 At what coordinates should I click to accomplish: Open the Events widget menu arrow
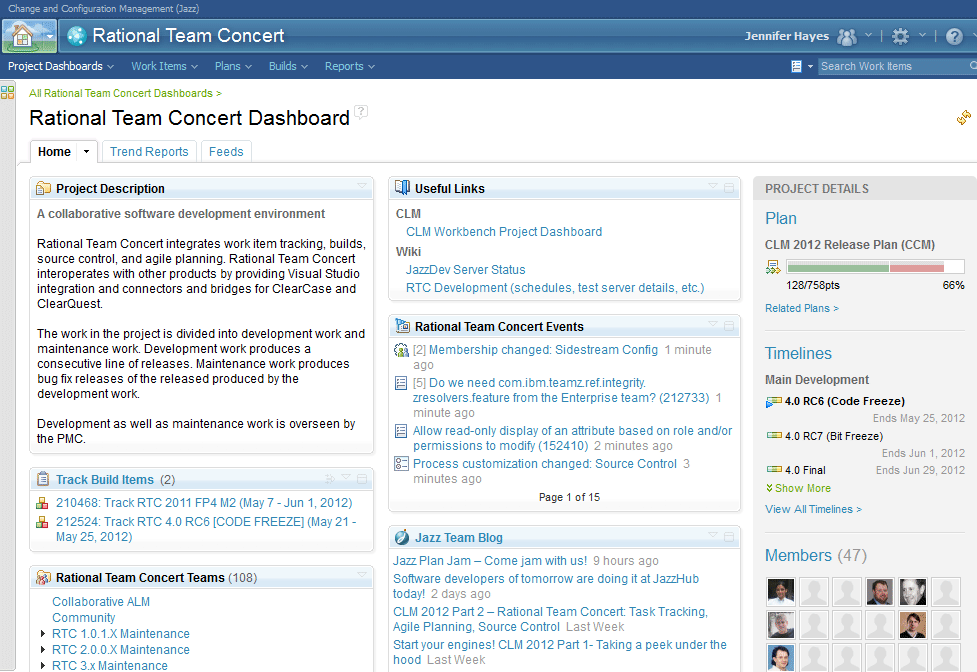(713, 324)
